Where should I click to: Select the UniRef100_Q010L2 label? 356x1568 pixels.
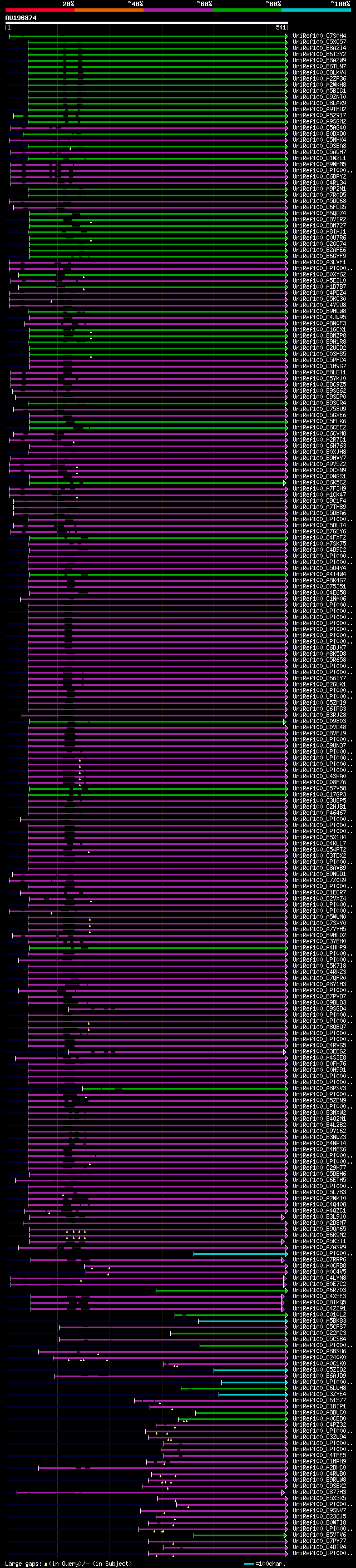click(319, 1315)
